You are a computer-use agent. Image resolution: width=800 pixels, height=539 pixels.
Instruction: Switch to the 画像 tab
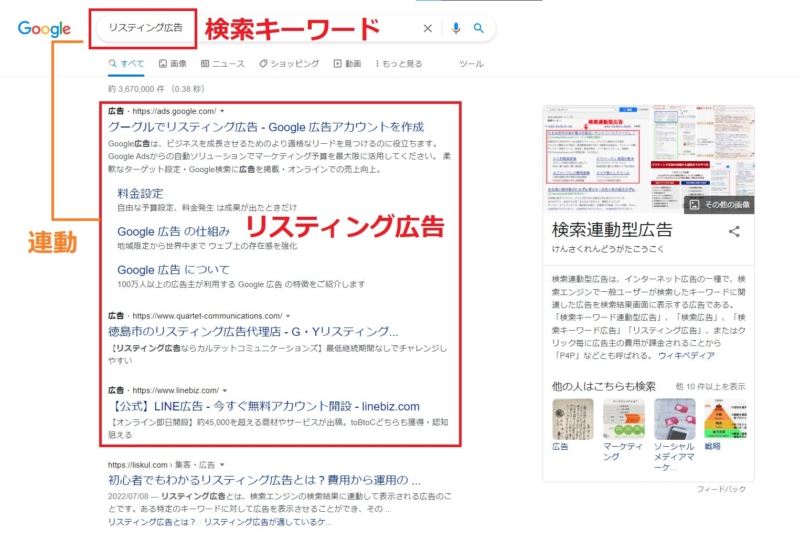pyautogui.click(x=172, y=63)
